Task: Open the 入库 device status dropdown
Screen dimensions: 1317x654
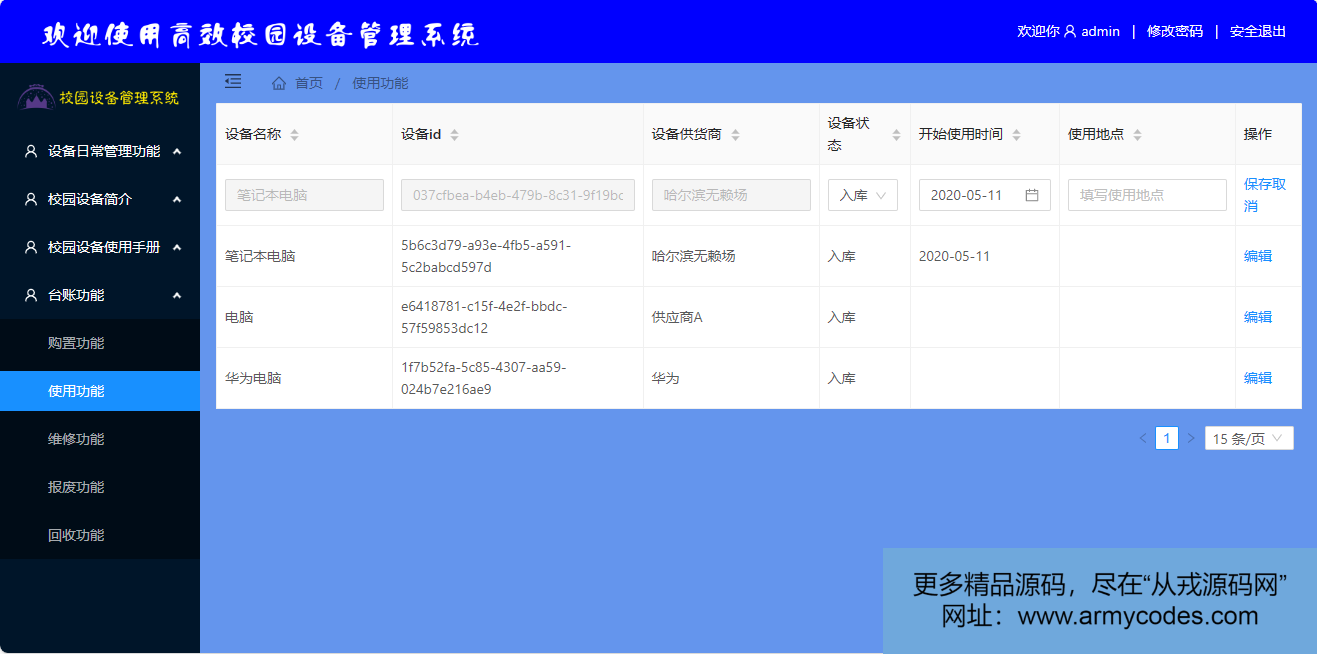Action: (x=862, y=195)
